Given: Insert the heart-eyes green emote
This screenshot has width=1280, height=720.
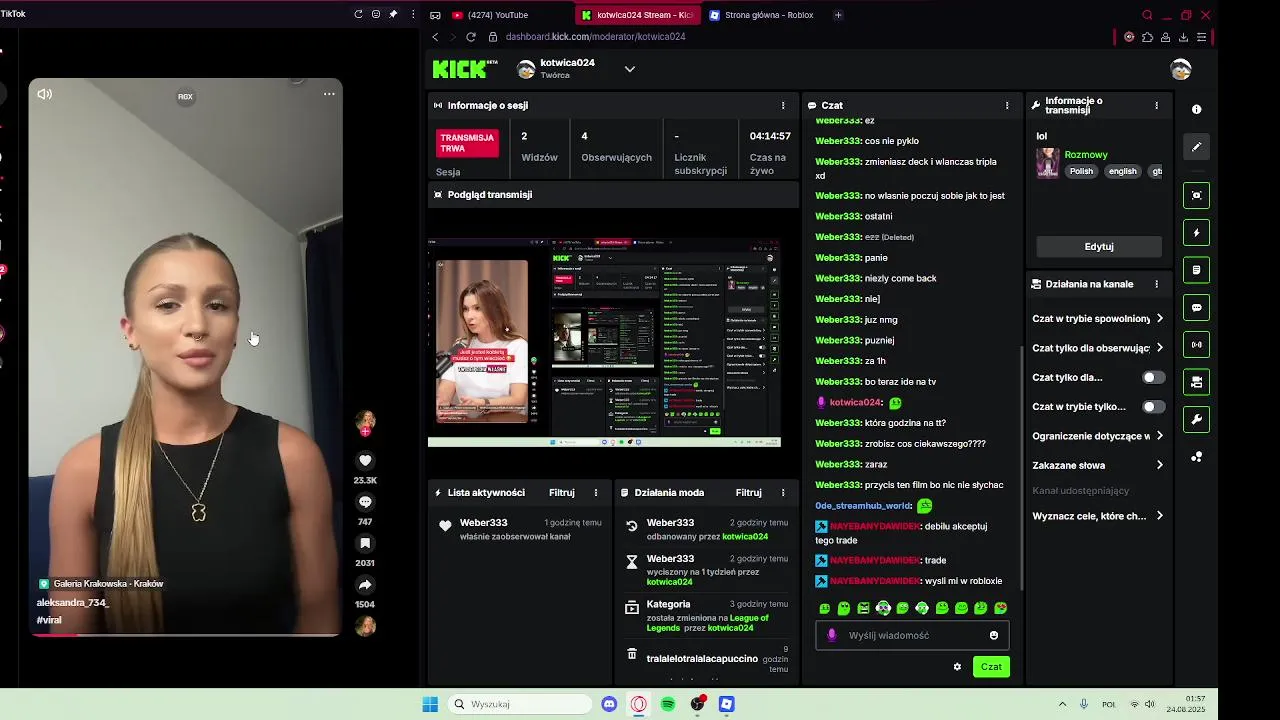Looking at the screenshot, I should [x=1001, y=608].
